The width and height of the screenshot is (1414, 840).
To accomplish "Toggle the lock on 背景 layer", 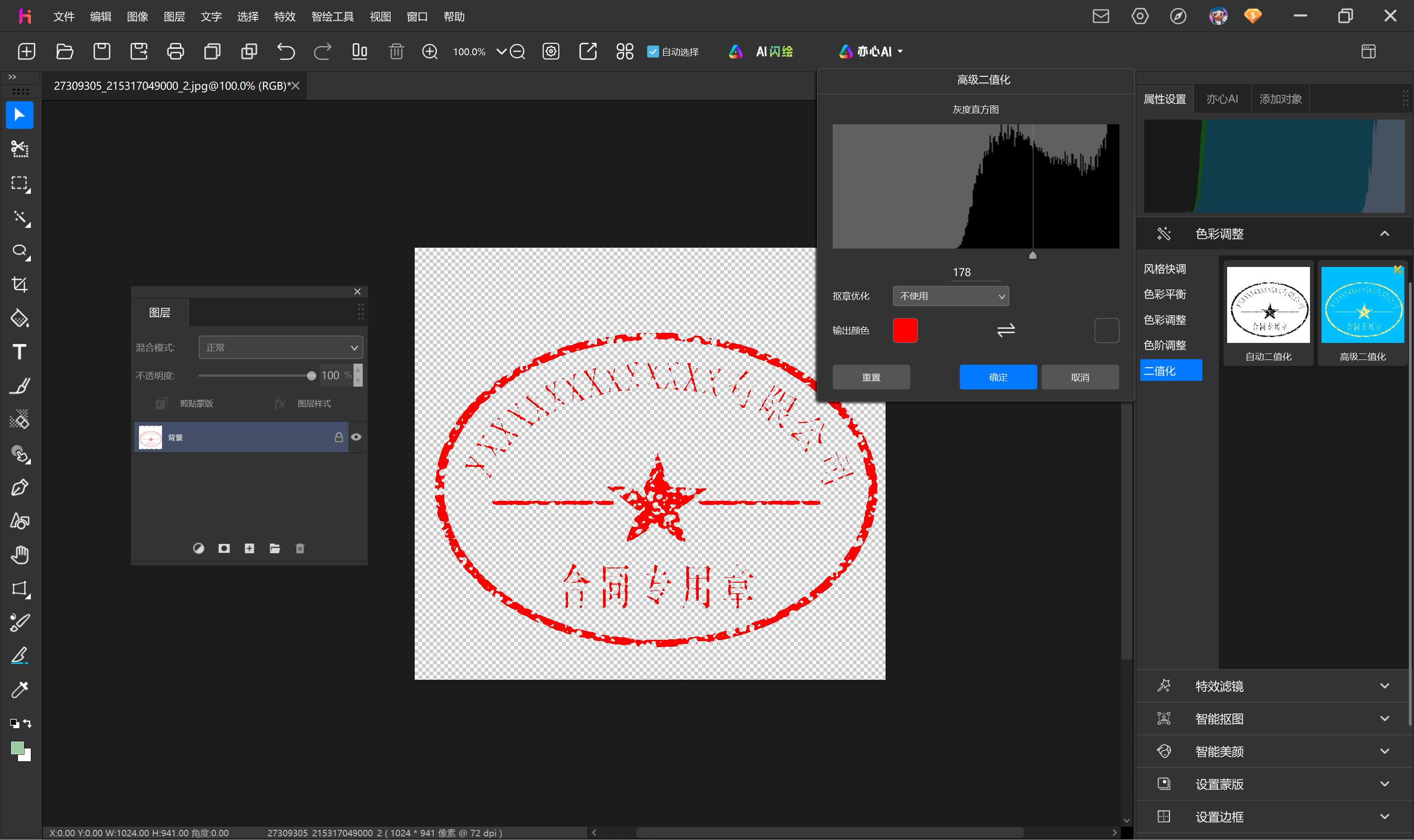I will click(338, 437).
